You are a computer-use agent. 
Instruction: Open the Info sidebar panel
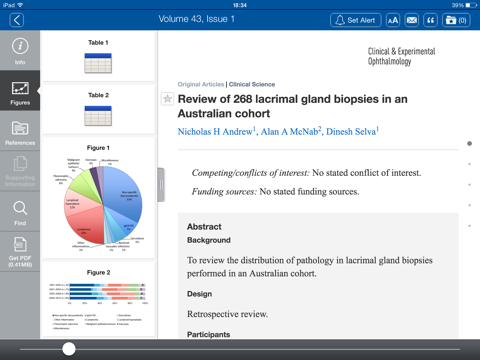(x=20, y=51)
